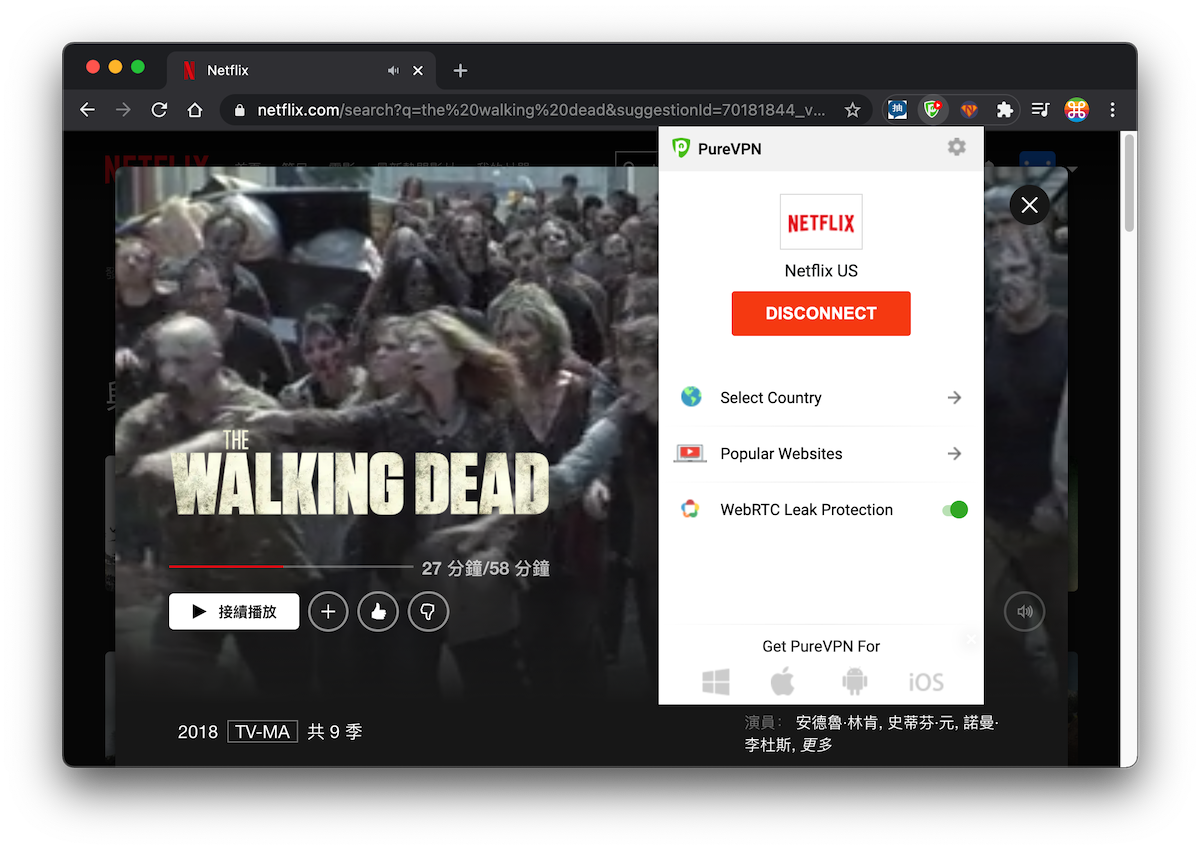Viewport: 1200px width, 850px height.
Task: Open a new browser tab
Action: click(x=460, y=71)
